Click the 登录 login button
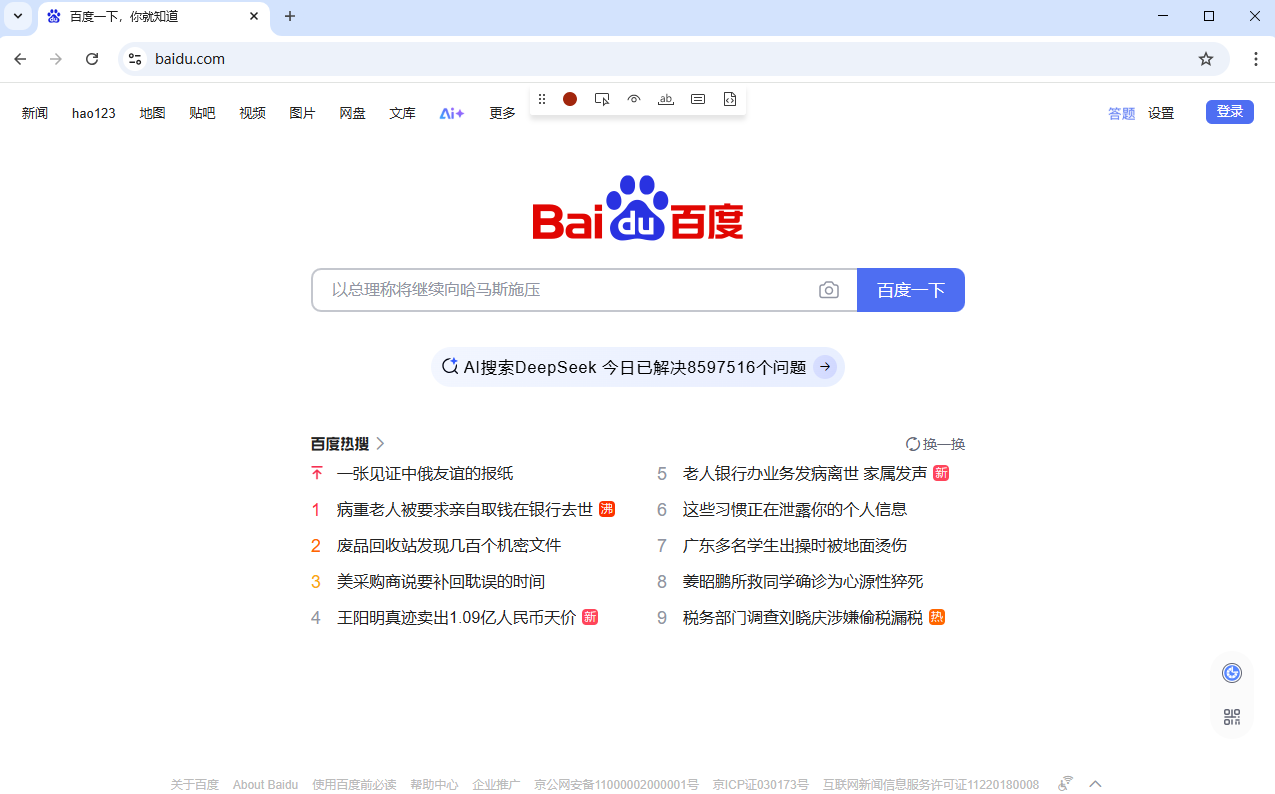Viewport: 1275px width, 794px height. [1230, 112]
